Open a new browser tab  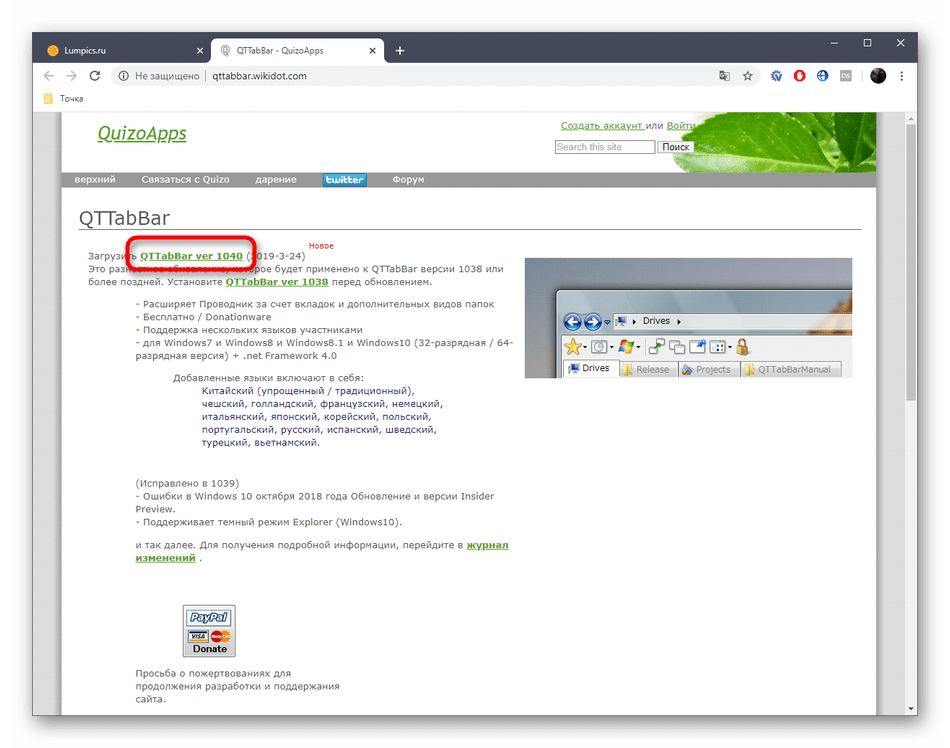[400, 50]
